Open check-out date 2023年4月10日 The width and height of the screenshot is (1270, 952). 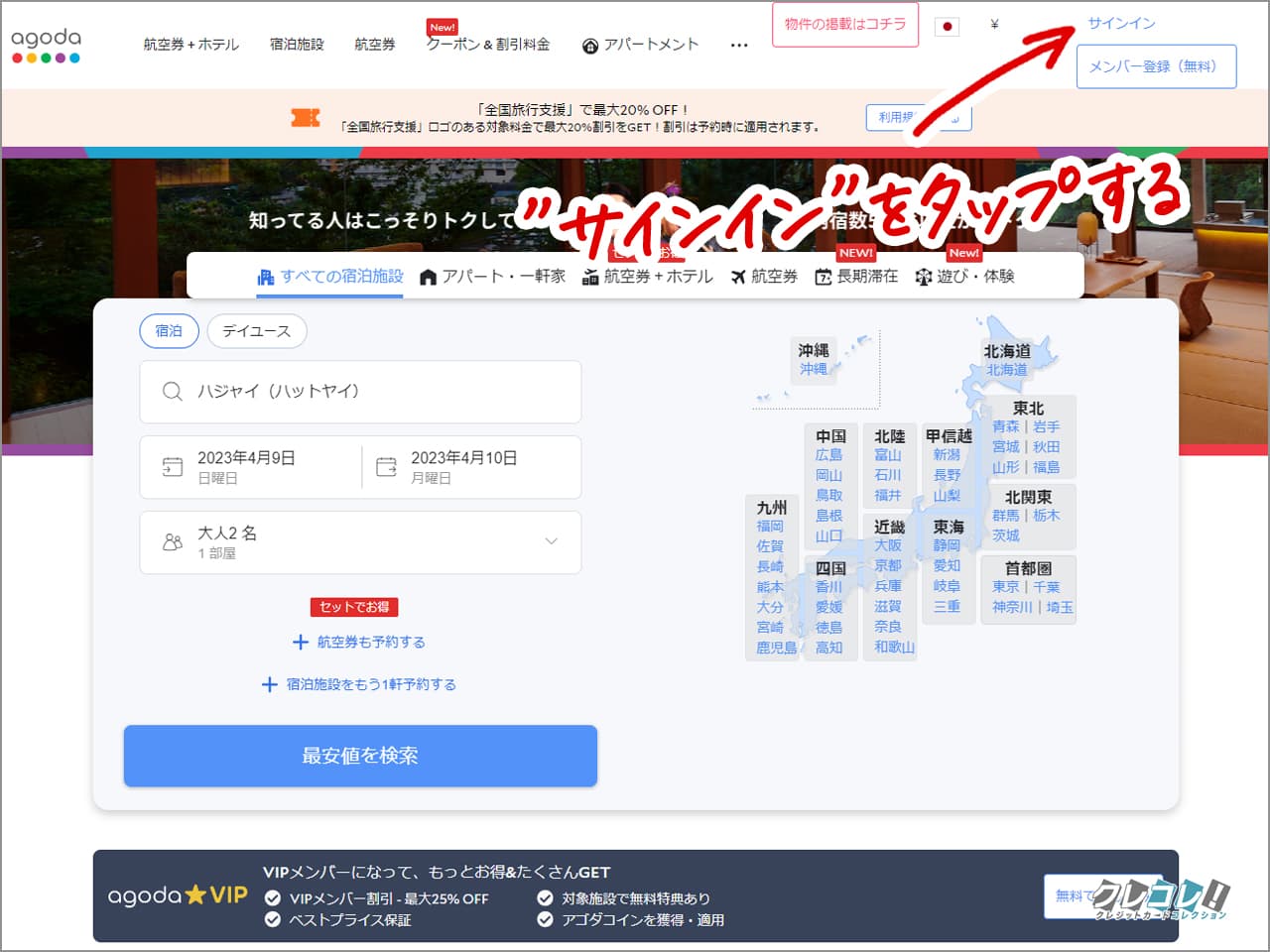471,466
